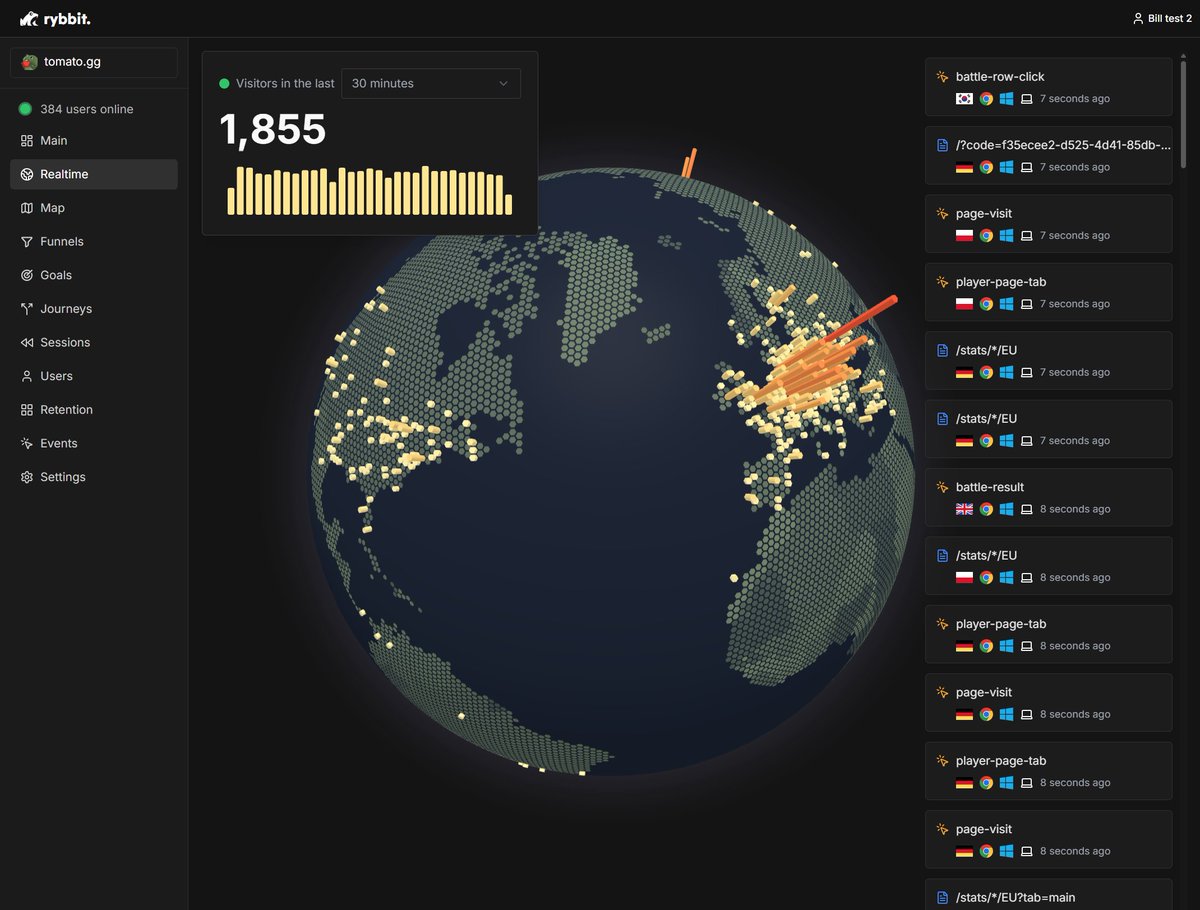Click the Goals target icon

pyautogui.click(x=27, y=275)
